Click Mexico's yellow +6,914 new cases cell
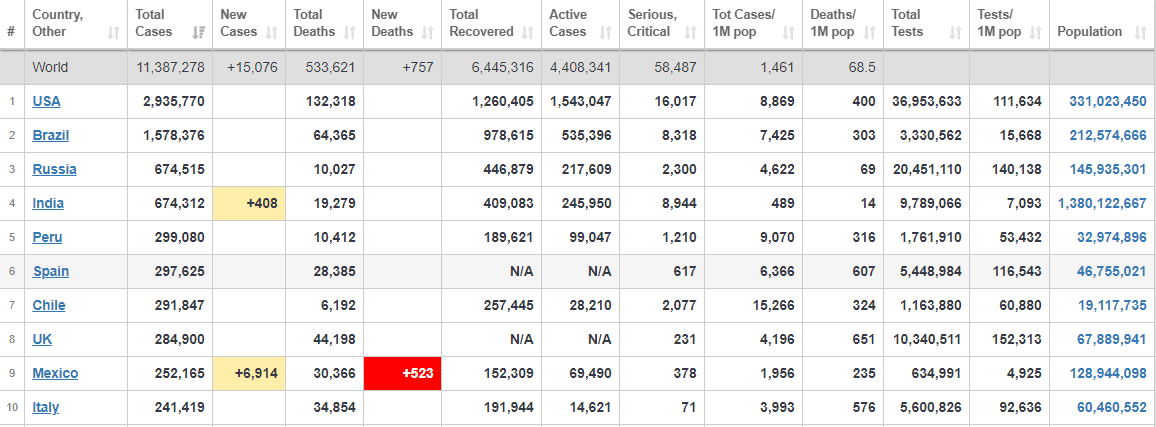This screenshot has width=1156, height=427. [249, 373]
